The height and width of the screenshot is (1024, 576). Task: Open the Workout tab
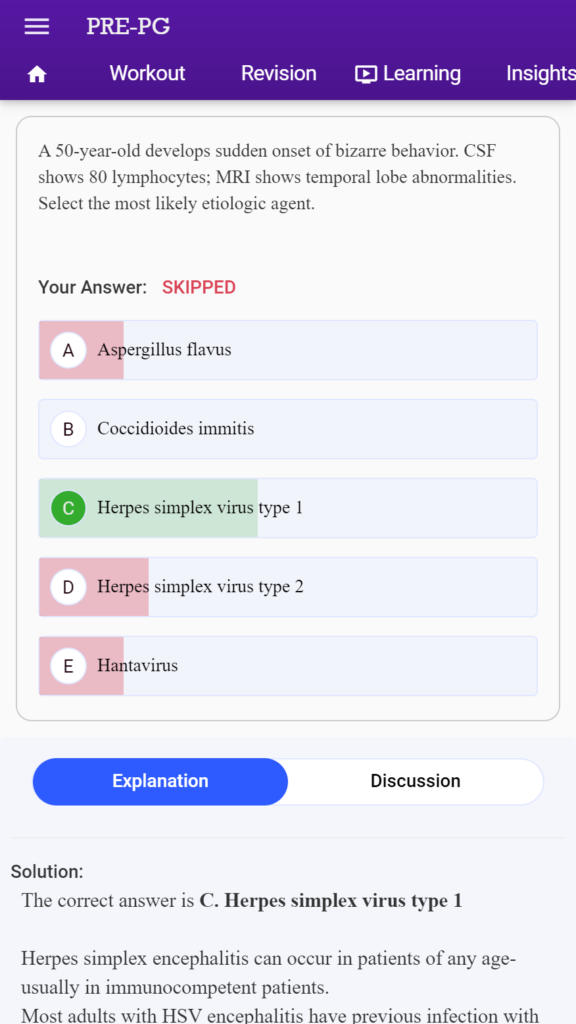(x=147, y=73)
